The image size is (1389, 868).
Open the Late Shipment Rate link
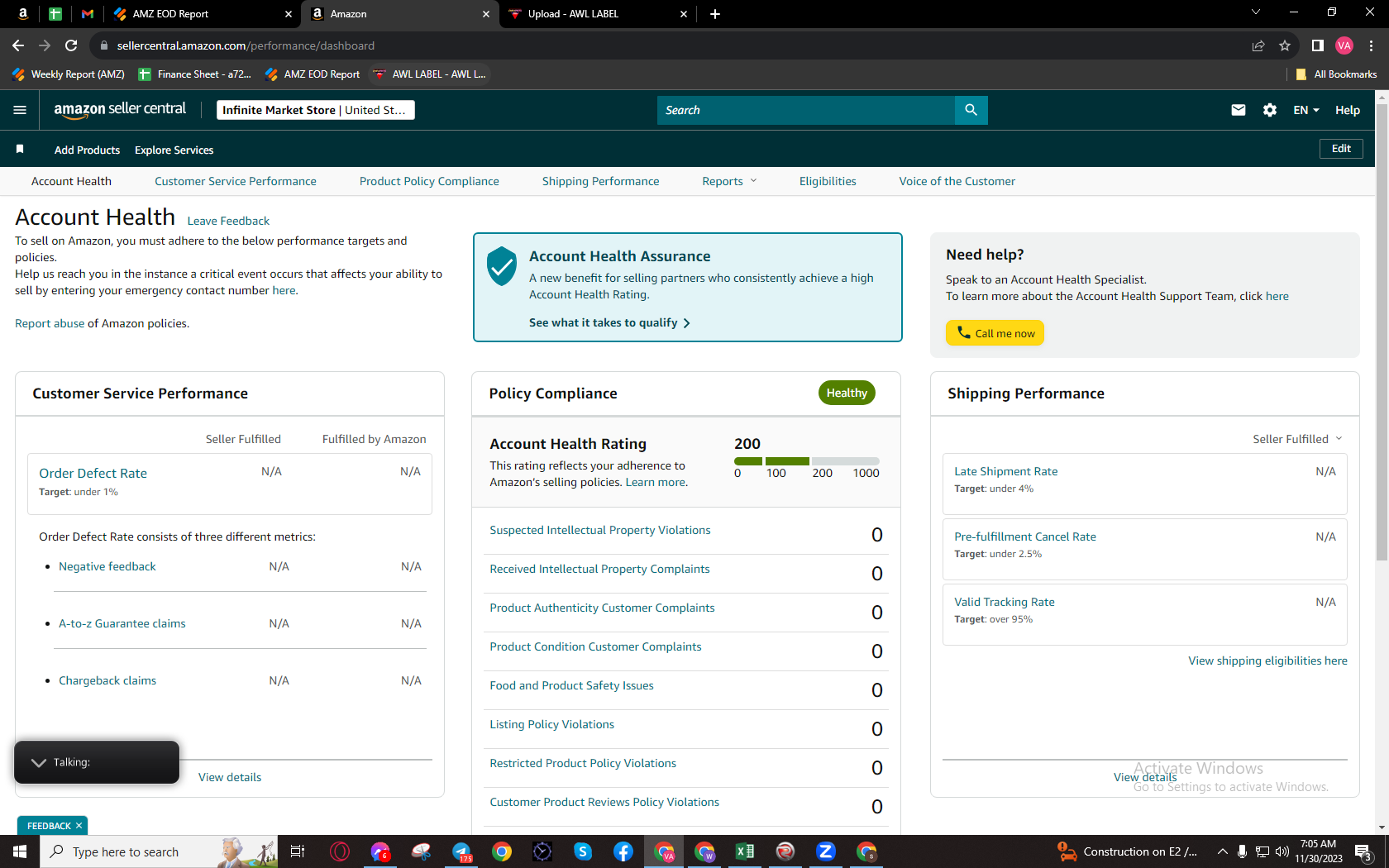(1006, 471)
